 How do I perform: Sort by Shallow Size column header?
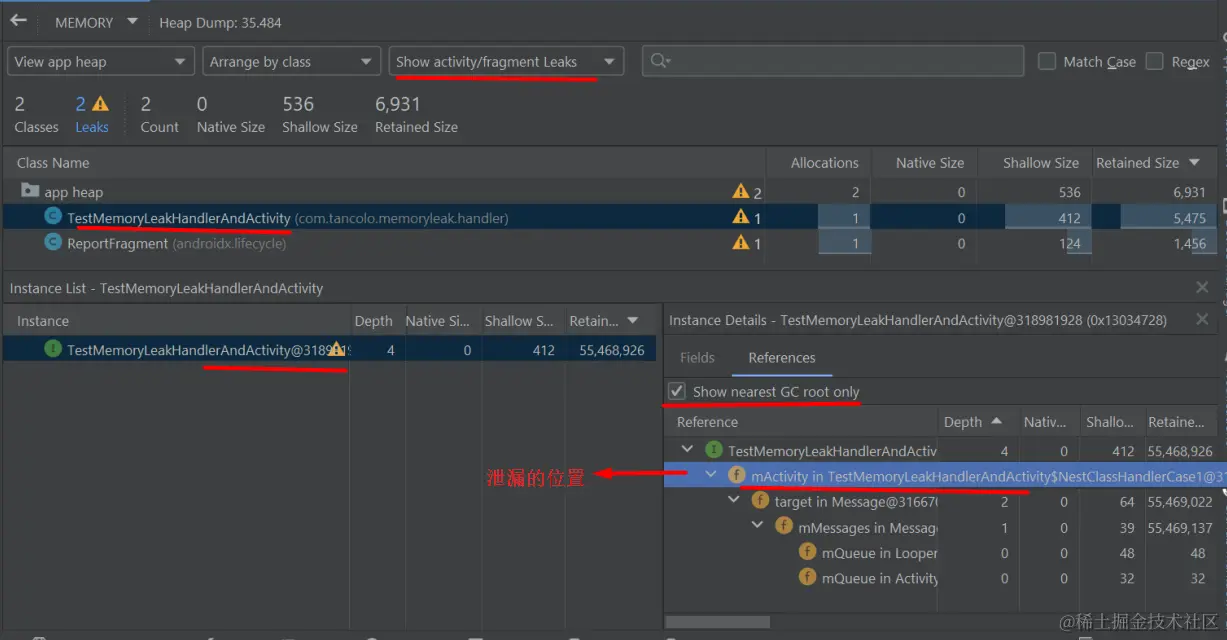(x=1041, y=163)
